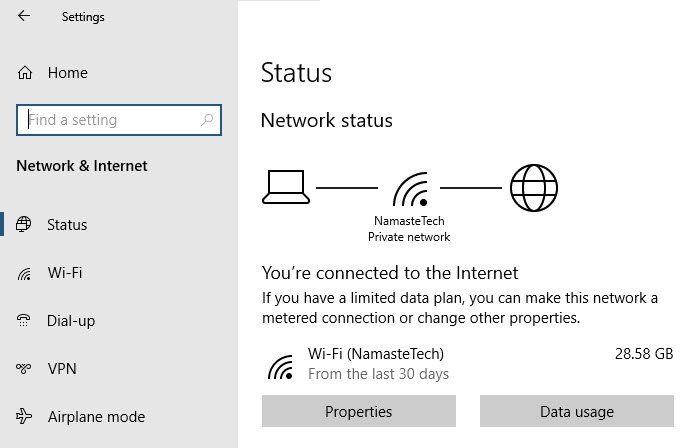The height and width of the screenshot is (448, 700).
Task: Select Wi-Fi in the sidebar
Action: coord(65,273)
